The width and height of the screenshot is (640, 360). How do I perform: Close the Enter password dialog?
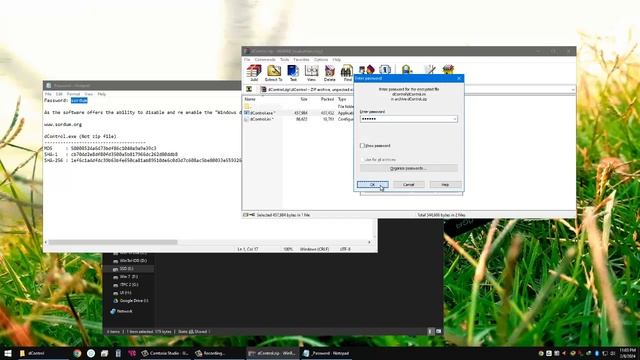pos(459,78)
